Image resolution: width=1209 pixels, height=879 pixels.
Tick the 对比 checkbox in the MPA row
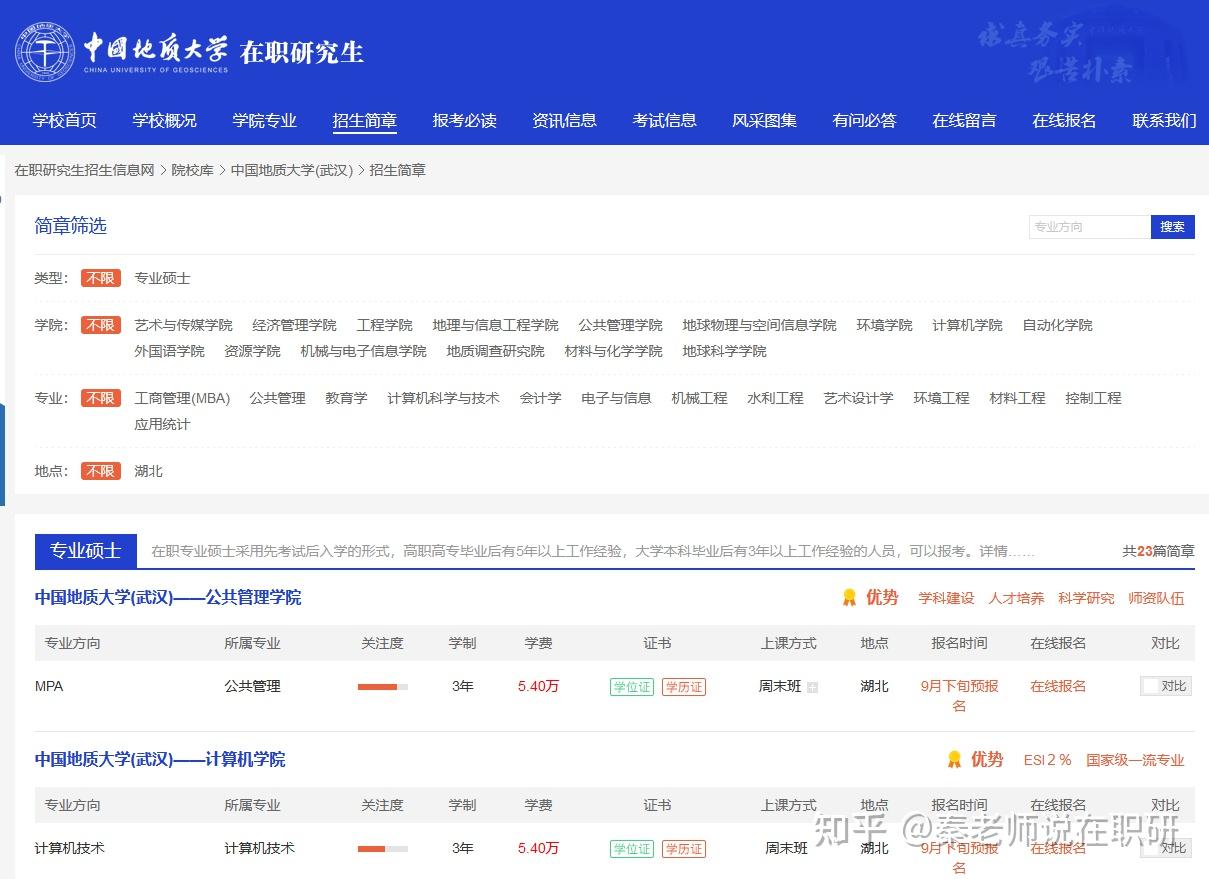(1151, 686)
